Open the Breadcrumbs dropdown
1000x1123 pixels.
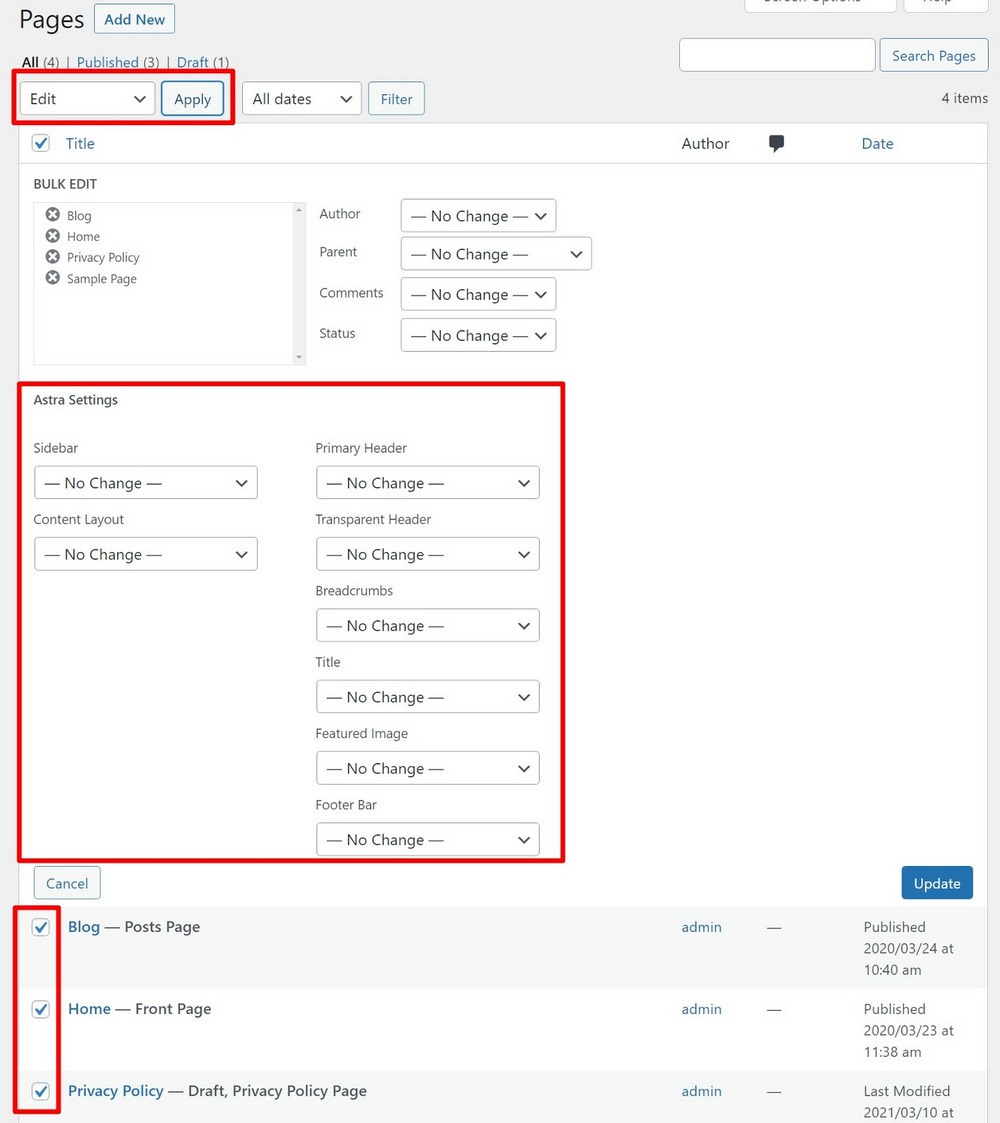428,625
